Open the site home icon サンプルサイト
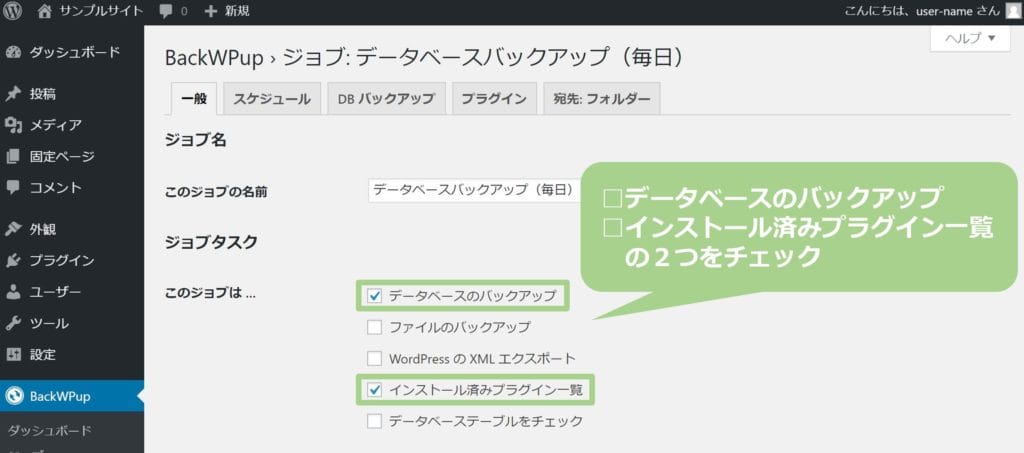Viewport: 1024px width, 453px height. pyautogui.click(x=44, y=11)
